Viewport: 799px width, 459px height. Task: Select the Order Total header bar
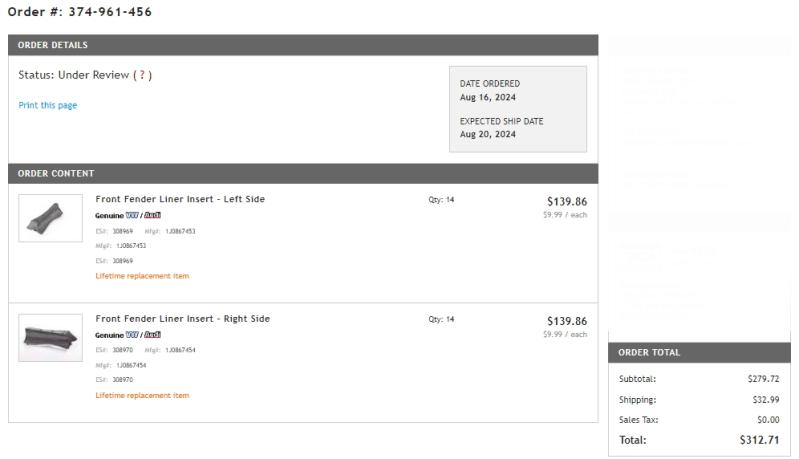coord(699,353)
